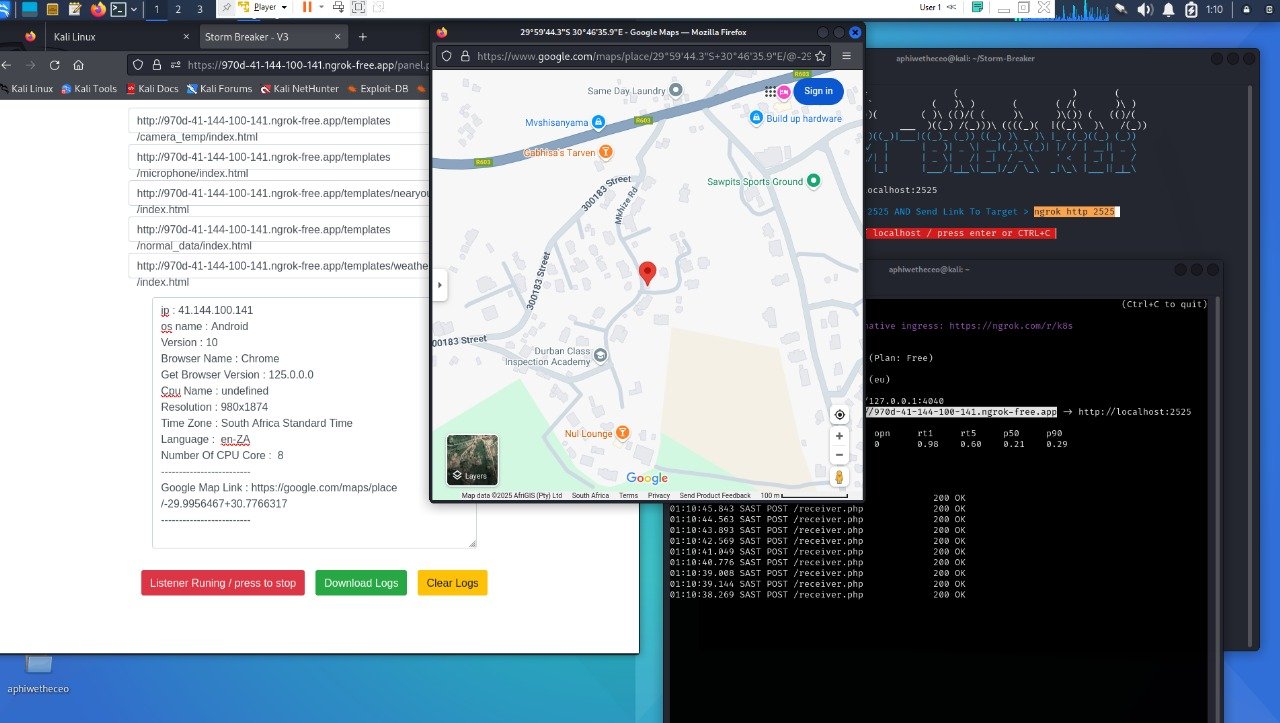Click the notification bell in the system tray

click(1168, 10)
